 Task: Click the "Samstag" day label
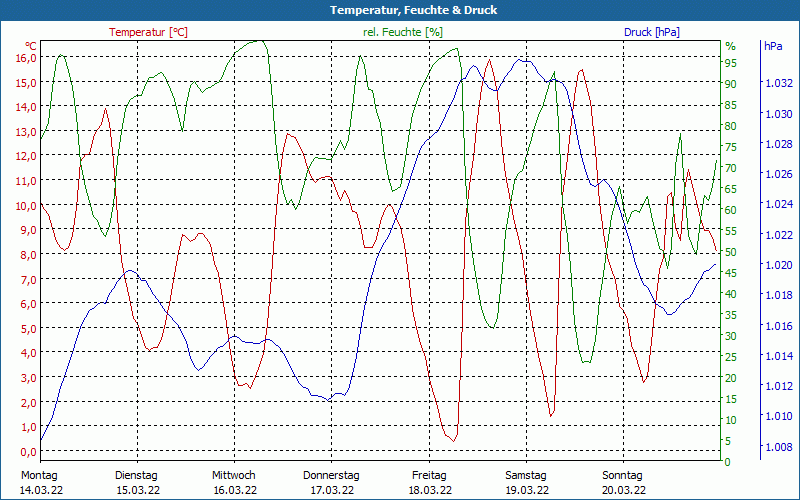click(526, 476)
